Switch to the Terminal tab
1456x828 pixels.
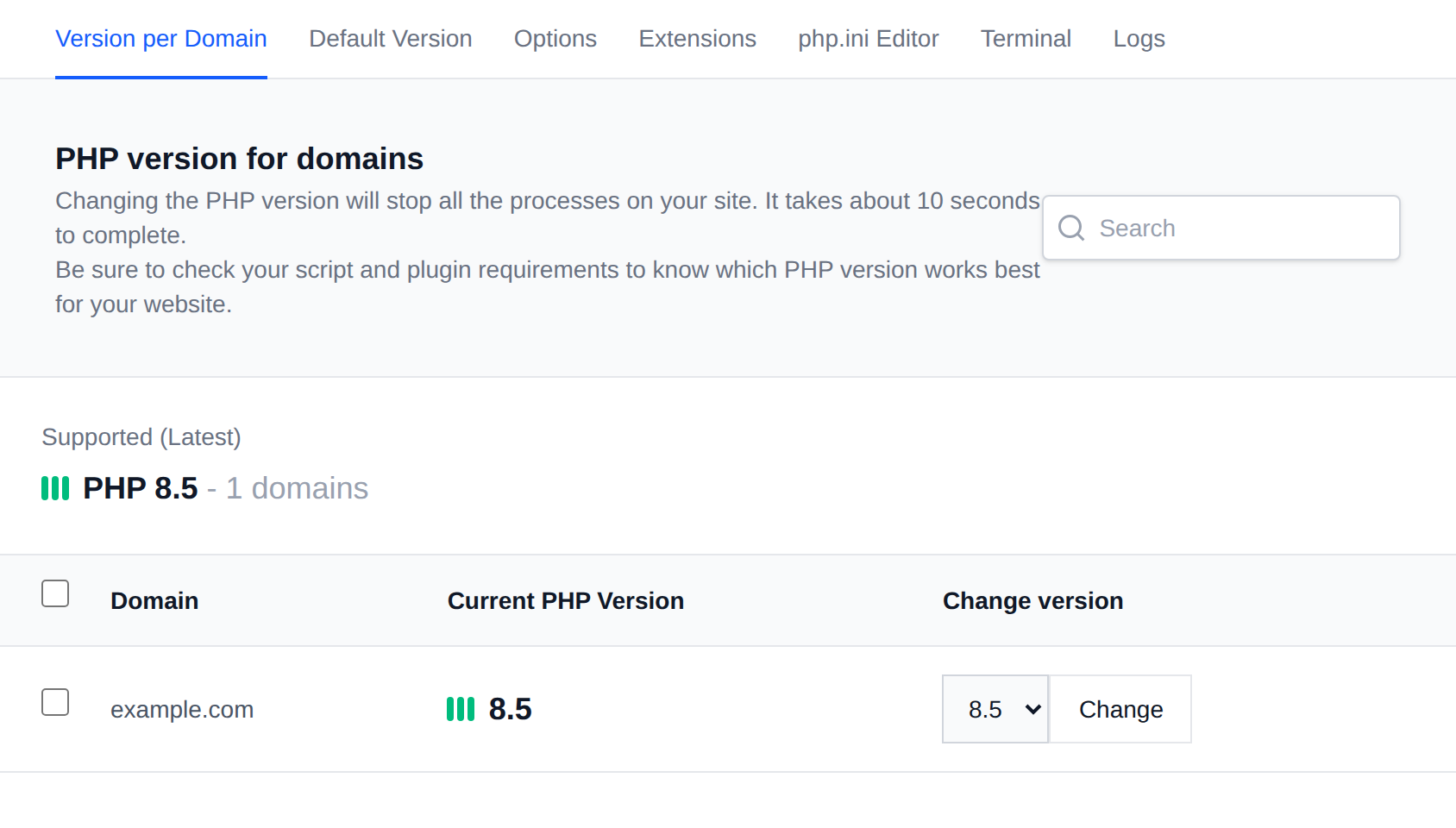click(x=1026, y=39)
